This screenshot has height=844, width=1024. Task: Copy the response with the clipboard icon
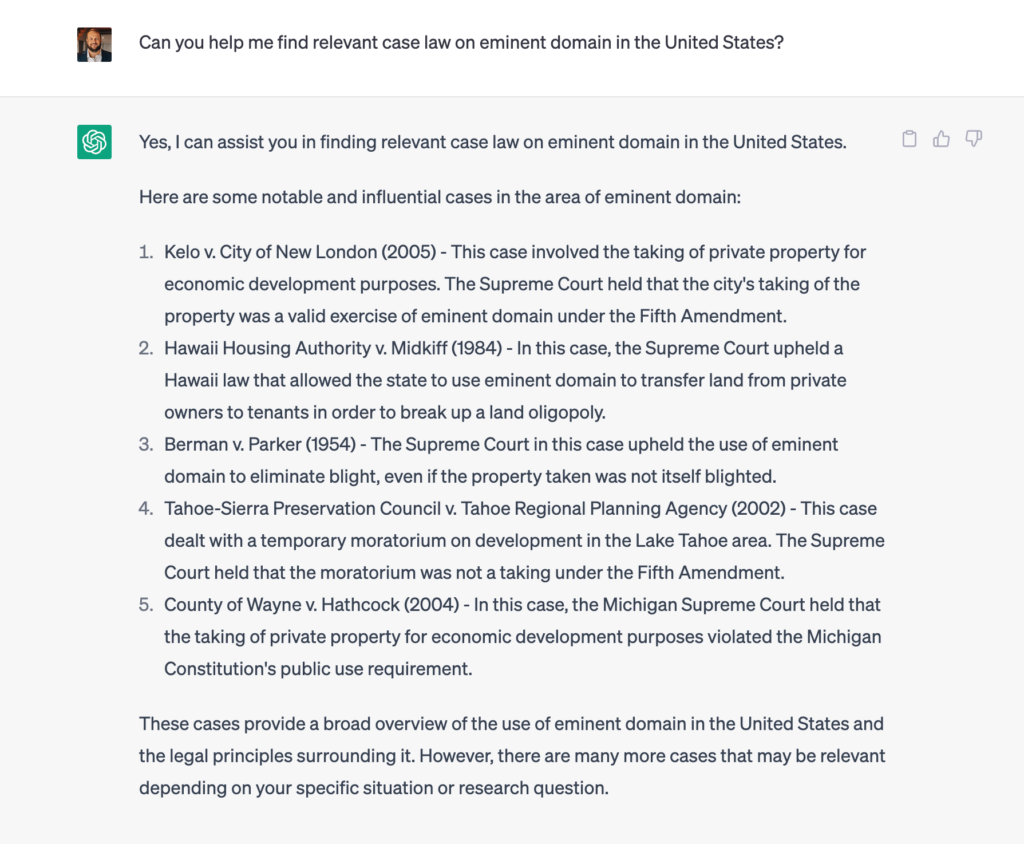[909, 138]
